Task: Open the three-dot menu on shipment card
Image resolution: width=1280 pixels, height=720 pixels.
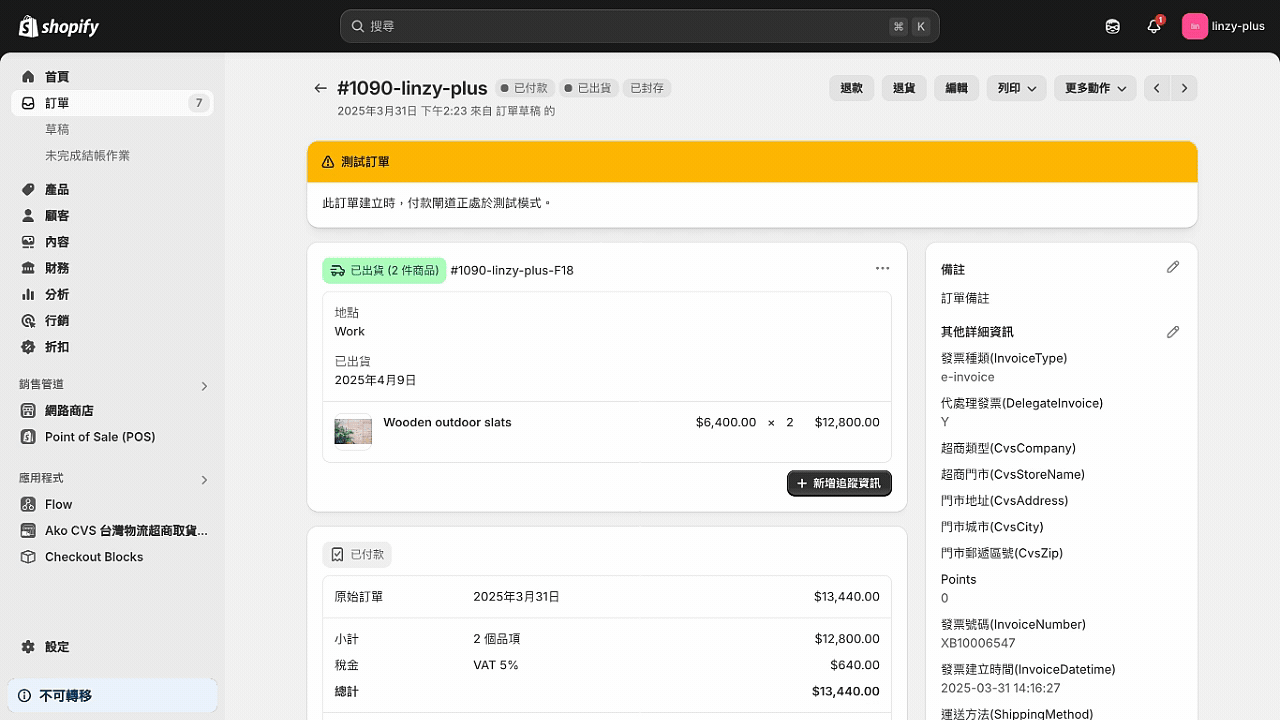Action: pyautogui.click(x=883, y=268)
